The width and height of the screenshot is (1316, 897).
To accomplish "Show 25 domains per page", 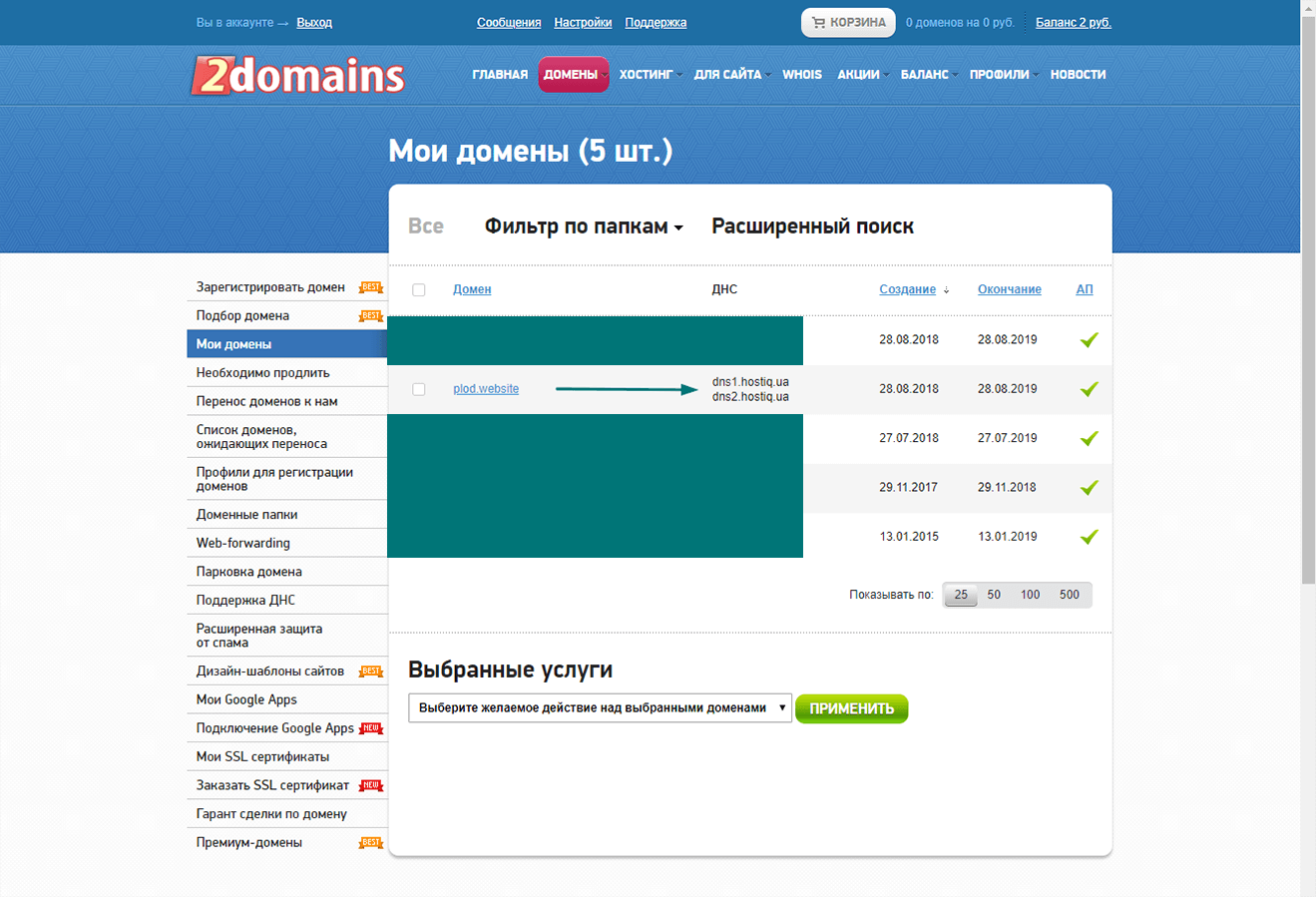I will 961,595.
